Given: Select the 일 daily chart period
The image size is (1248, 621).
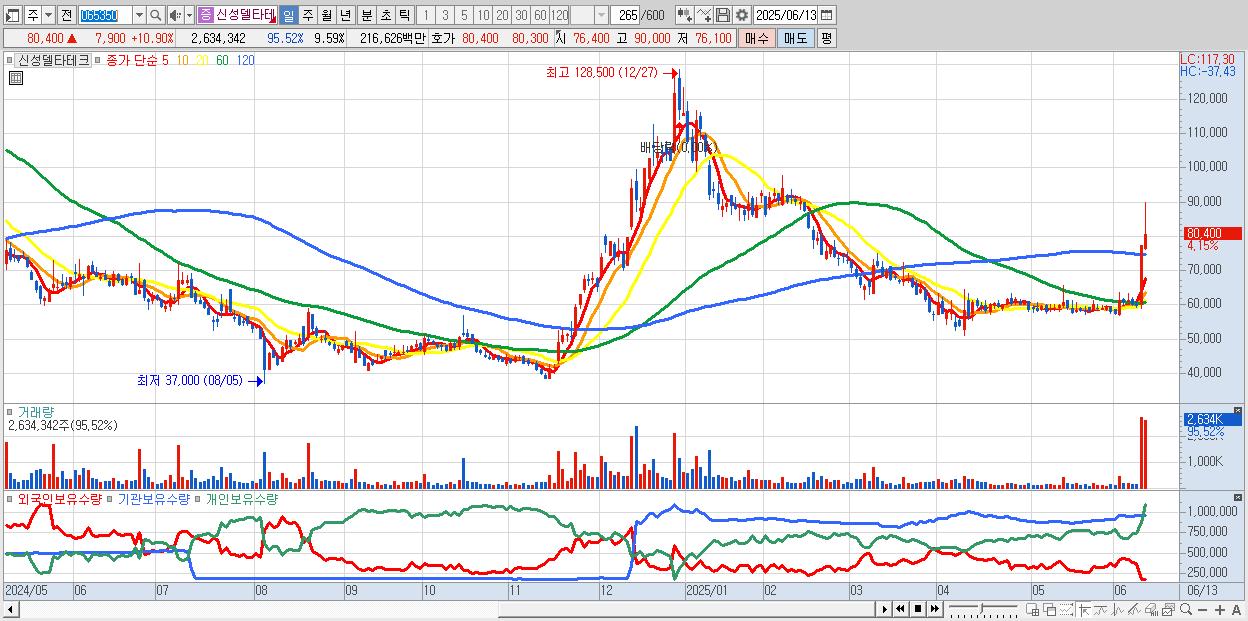Looking at the screenshot, I should pos(289,15).
